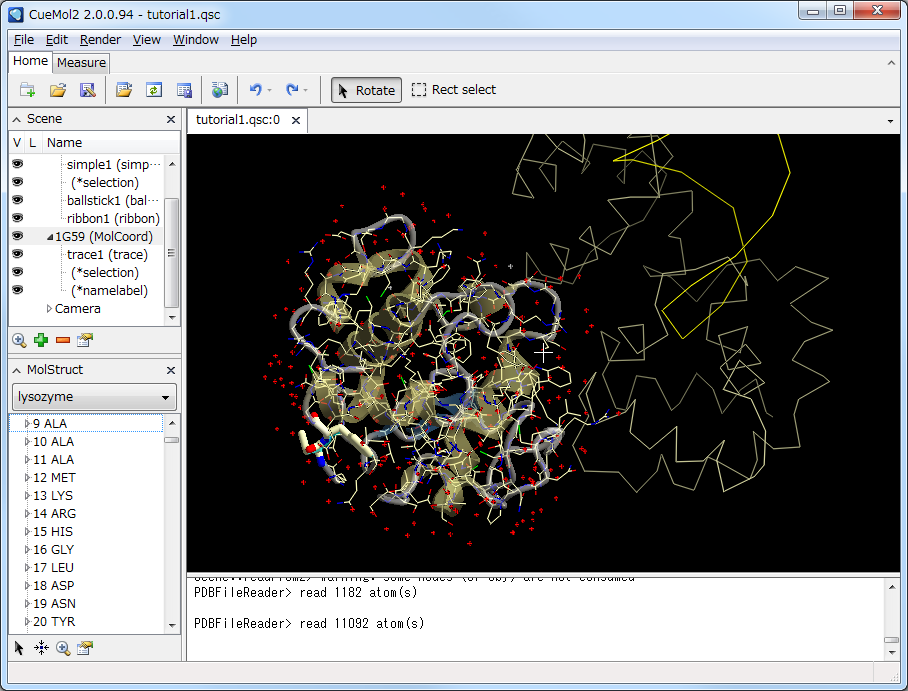Open the Render menu
Viewport: 908px width, 691px height.
pyautogui.click(x=100, y=39)
